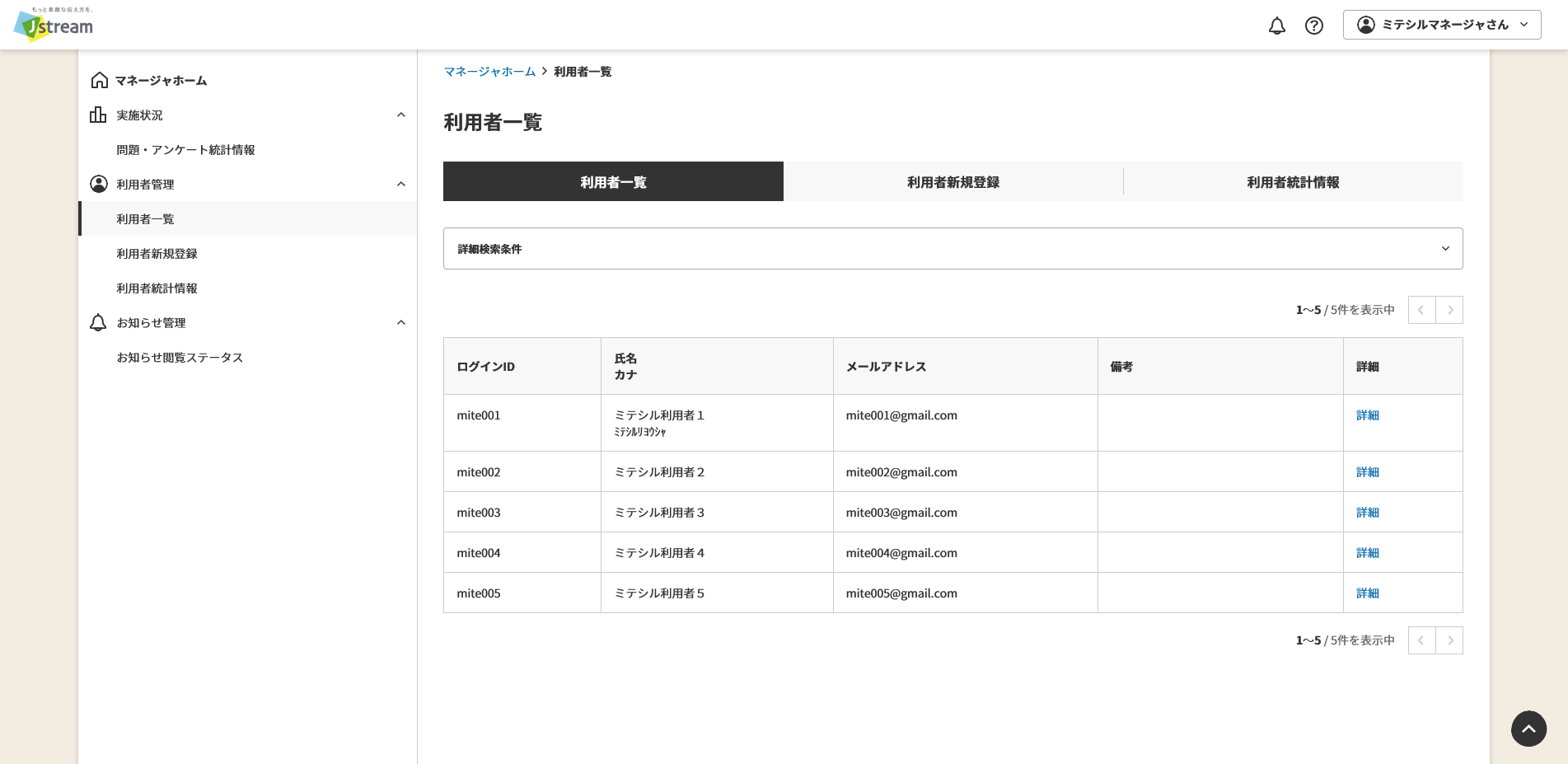Open 詳細 link for mite005
Viewport: 1568px width, 764px height.
point(1367,593)
